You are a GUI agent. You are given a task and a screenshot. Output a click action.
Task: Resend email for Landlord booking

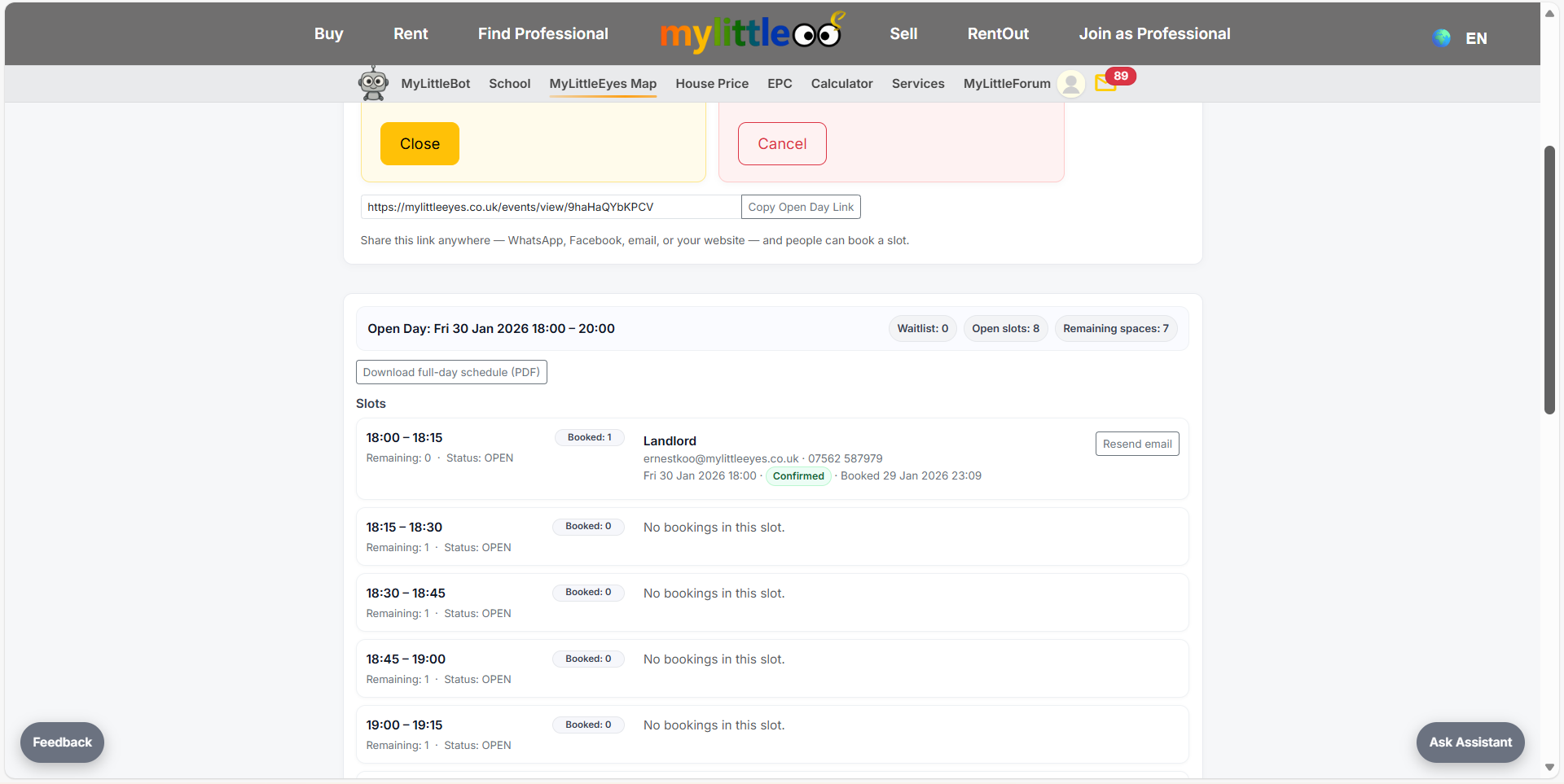[x=1136, y=444]
